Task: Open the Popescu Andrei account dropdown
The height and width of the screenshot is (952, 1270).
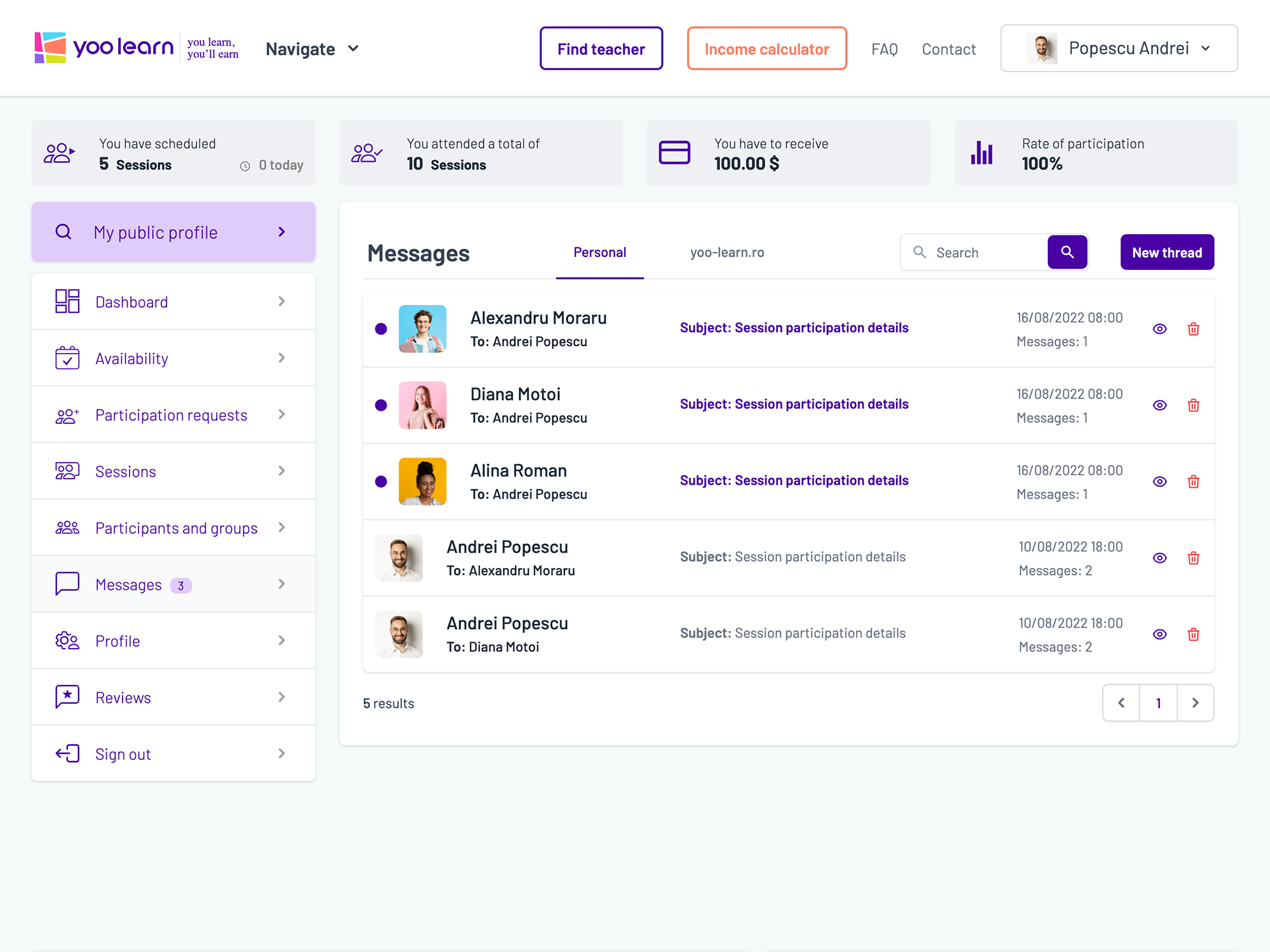Action: point(1119,48)
